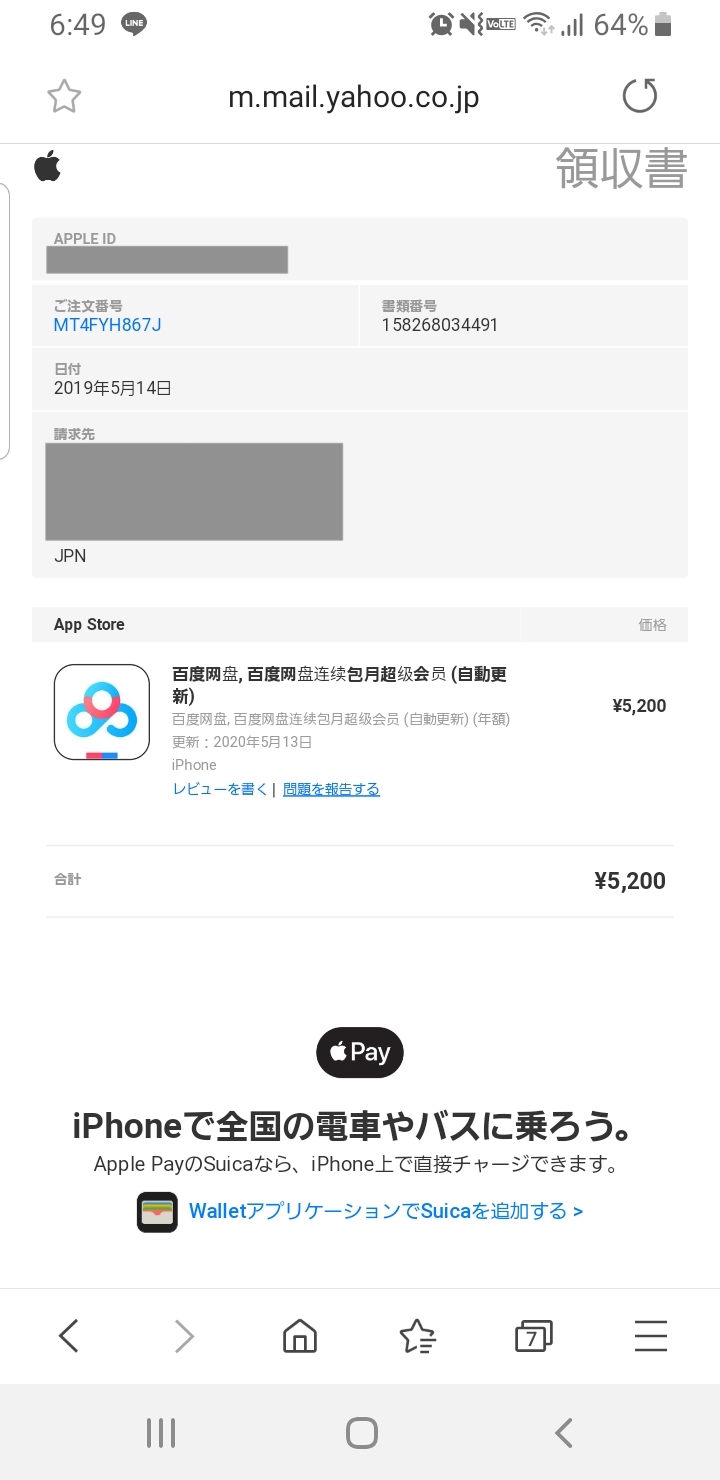
Task: Tap the m.mail.yahoo.co.jp address bar
Action: tap(354, 97)
